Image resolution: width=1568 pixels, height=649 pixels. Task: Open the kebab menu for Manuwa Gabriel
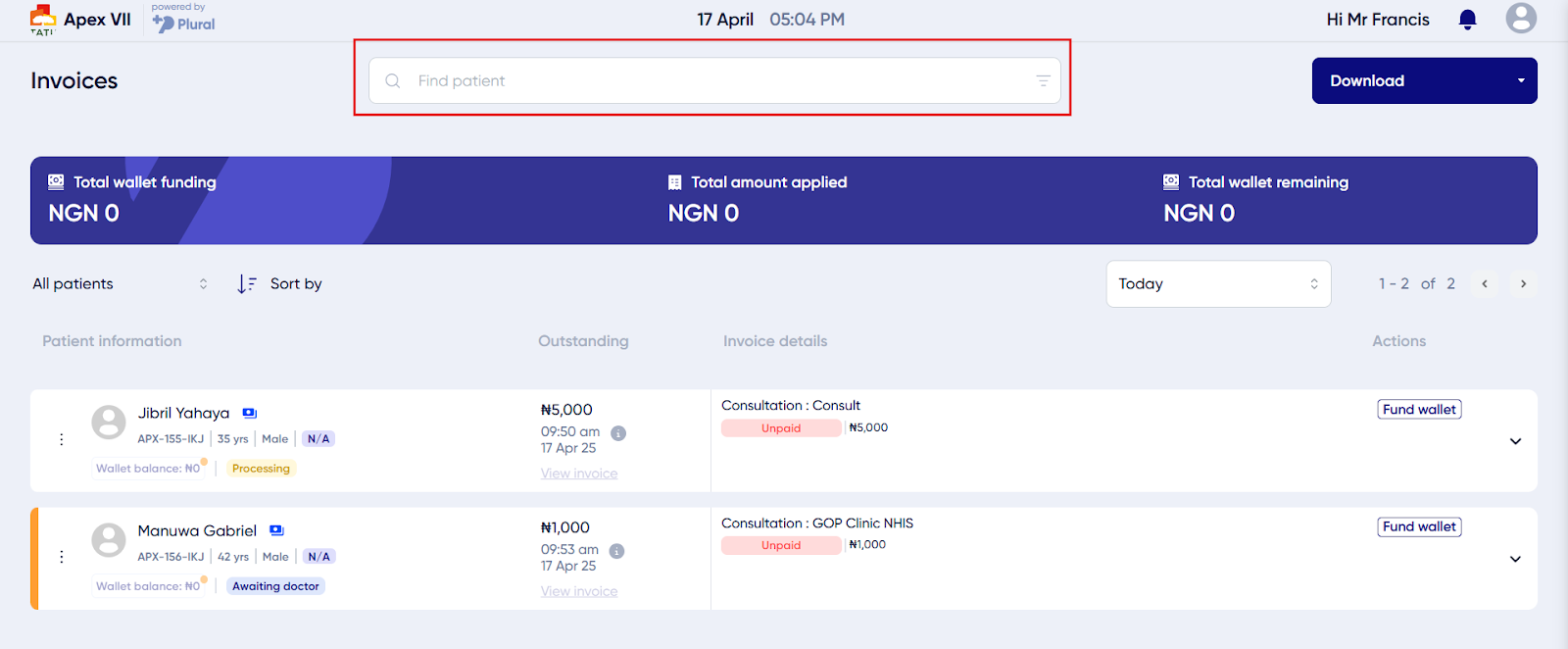(x=62, y=557)
